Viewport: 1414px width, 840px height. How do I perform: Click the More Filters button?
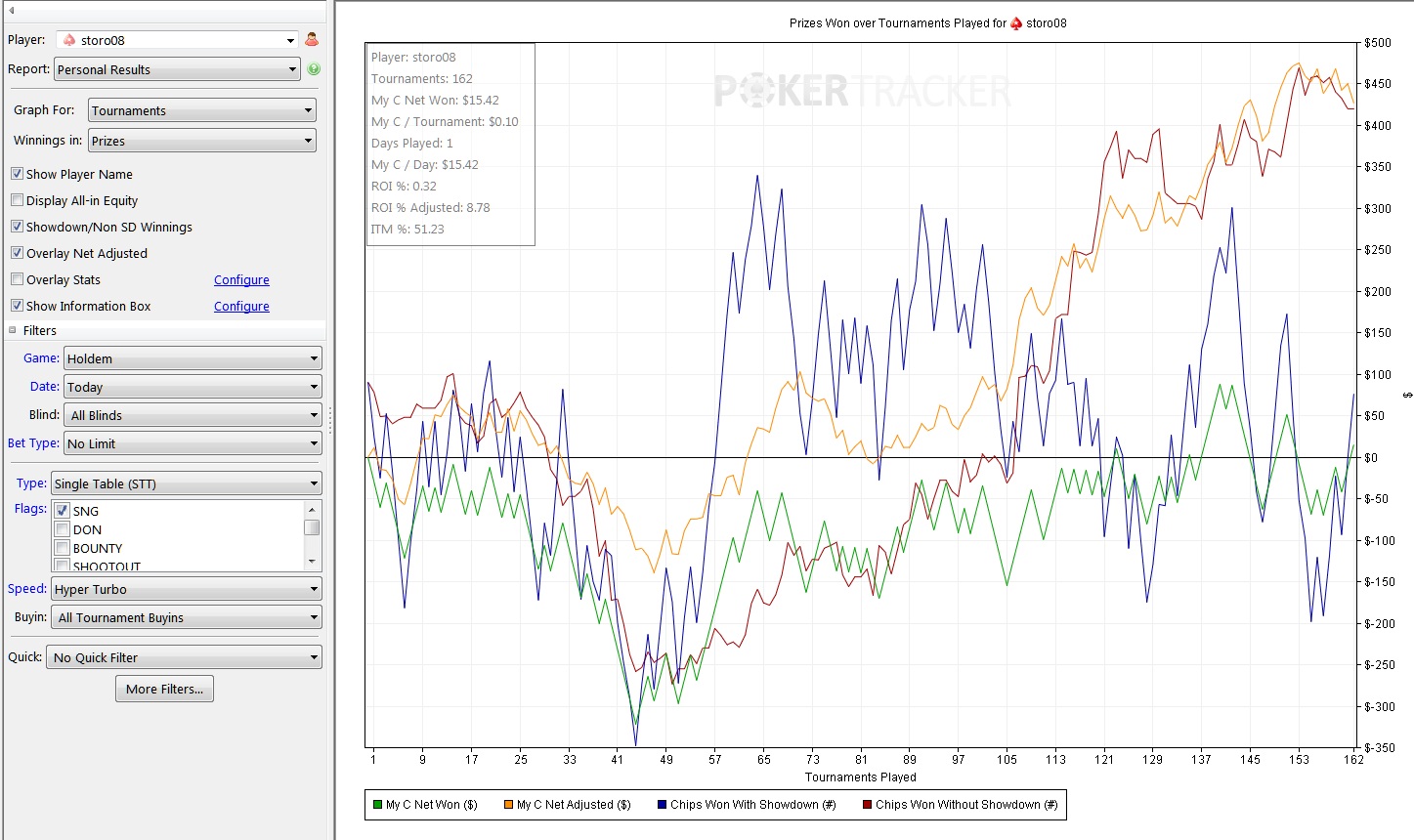point(164,689)
